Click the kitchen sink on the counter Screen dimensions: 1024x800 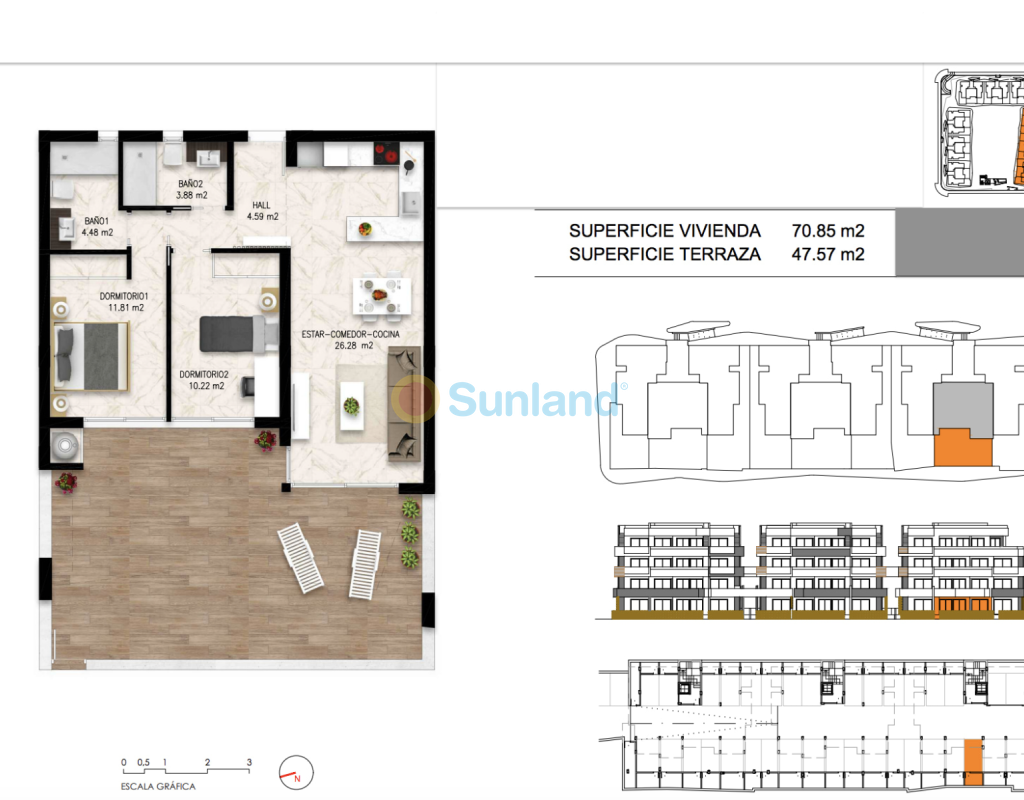411,205
